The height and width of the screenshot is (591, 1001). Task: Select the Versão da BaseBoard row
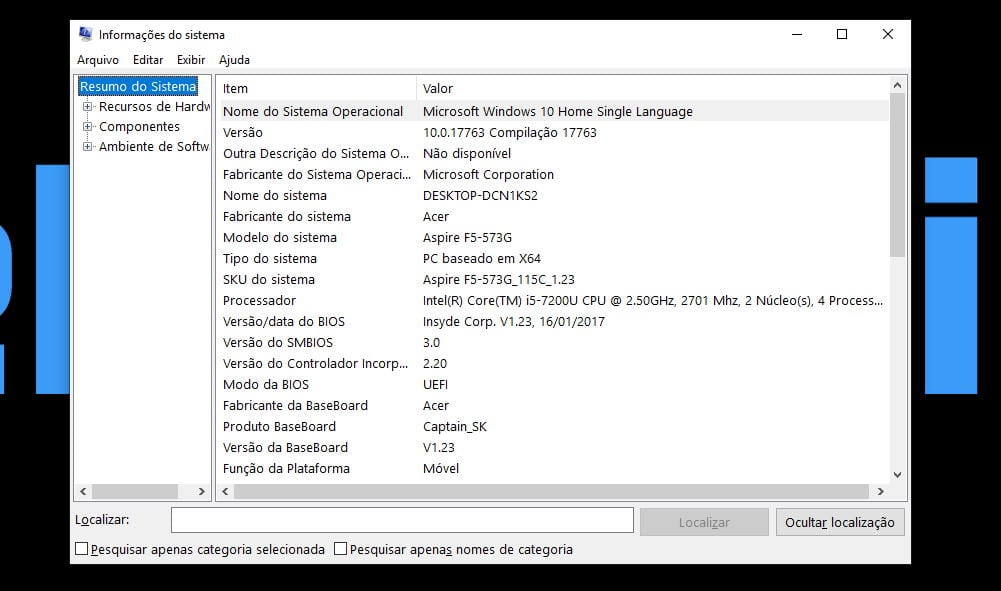554,448
